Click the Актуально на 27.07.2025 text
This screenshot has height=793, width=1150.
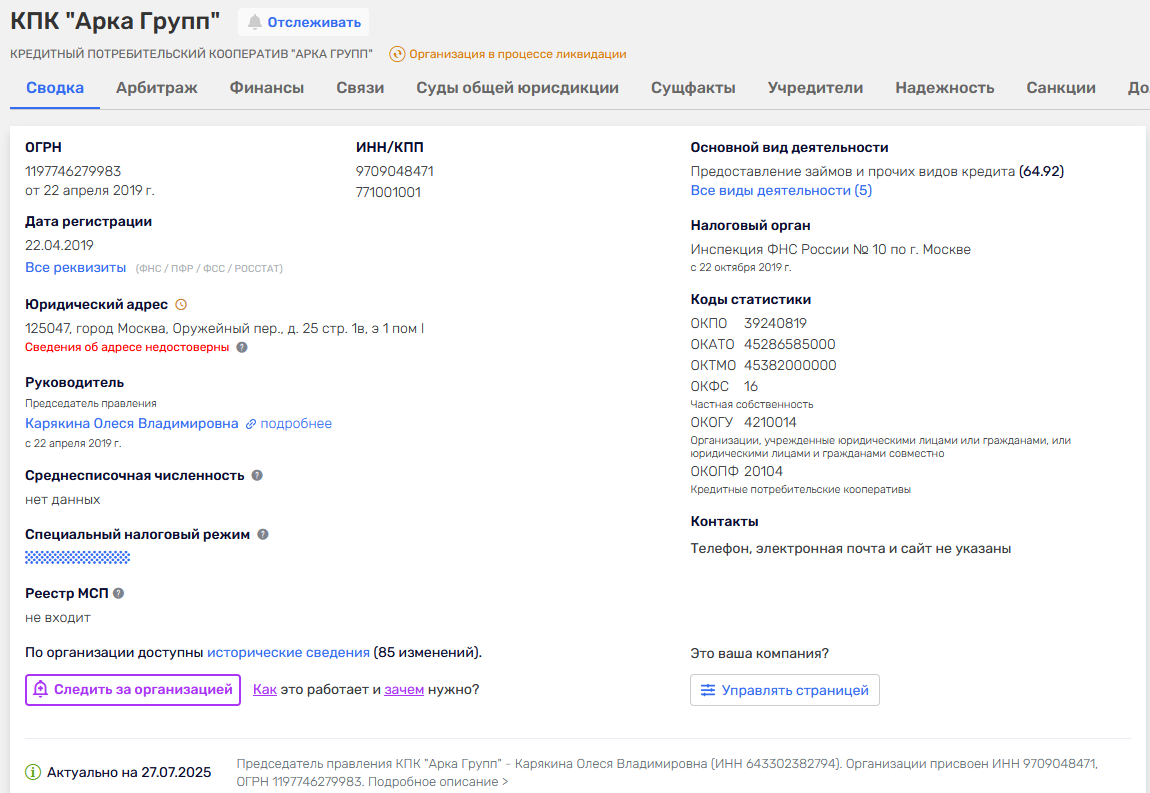(x=129, y=772)
